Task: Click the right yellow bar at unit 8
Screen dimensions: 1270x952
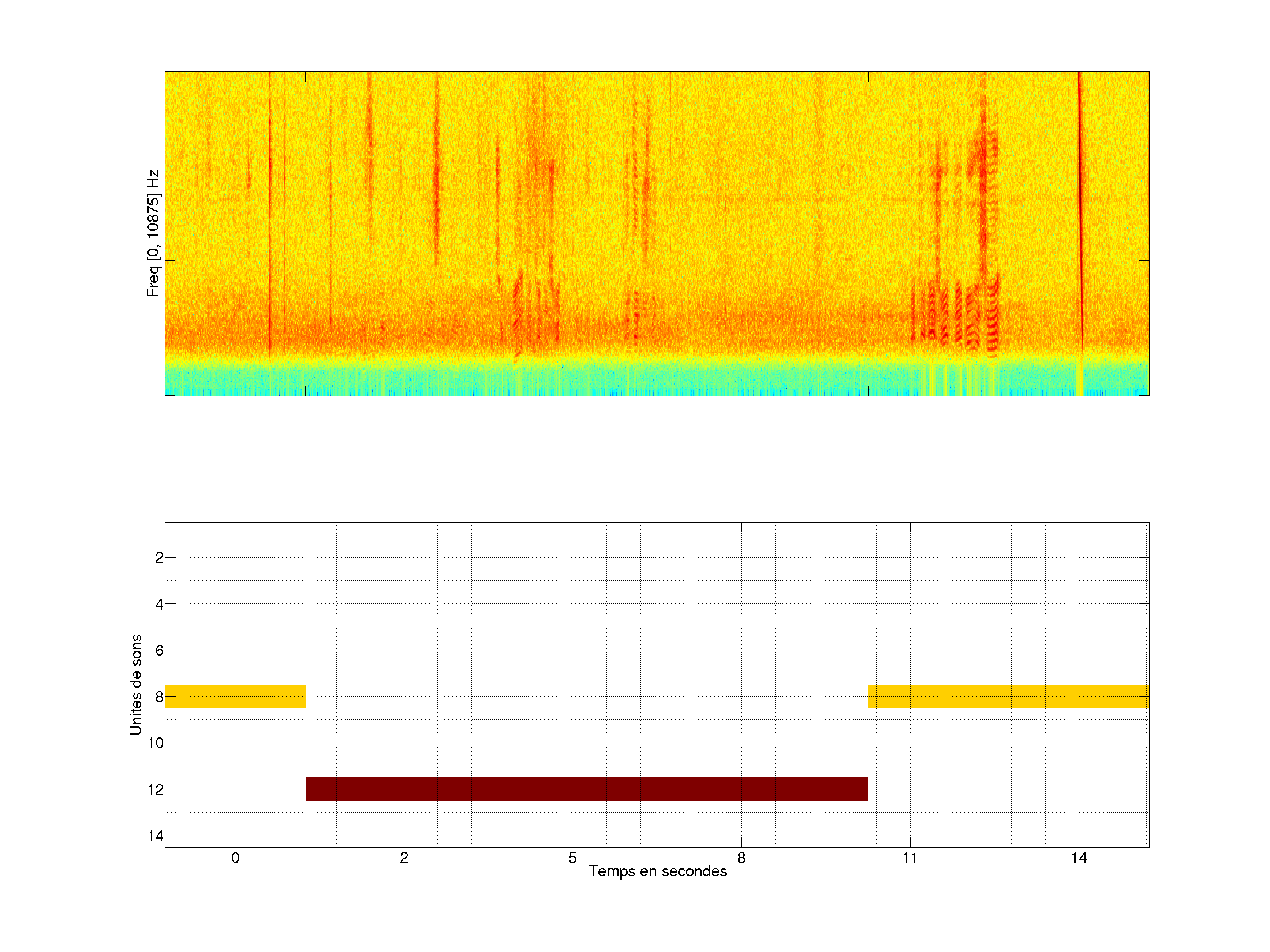Action: [1008, 696]
